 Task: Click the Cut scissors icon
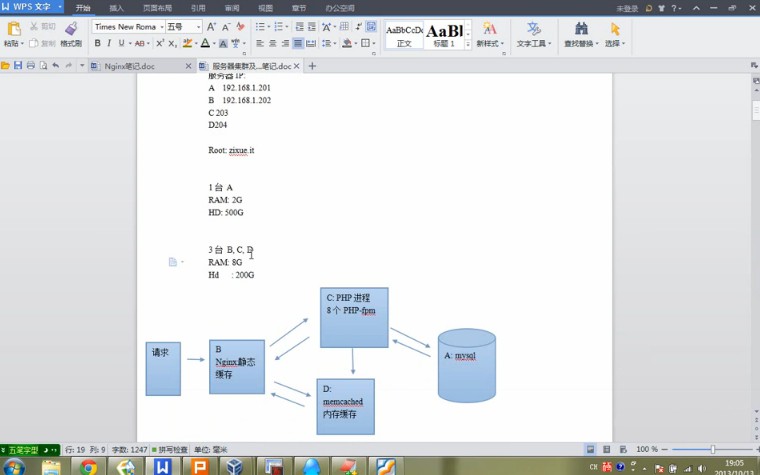(x=34, y=26)
